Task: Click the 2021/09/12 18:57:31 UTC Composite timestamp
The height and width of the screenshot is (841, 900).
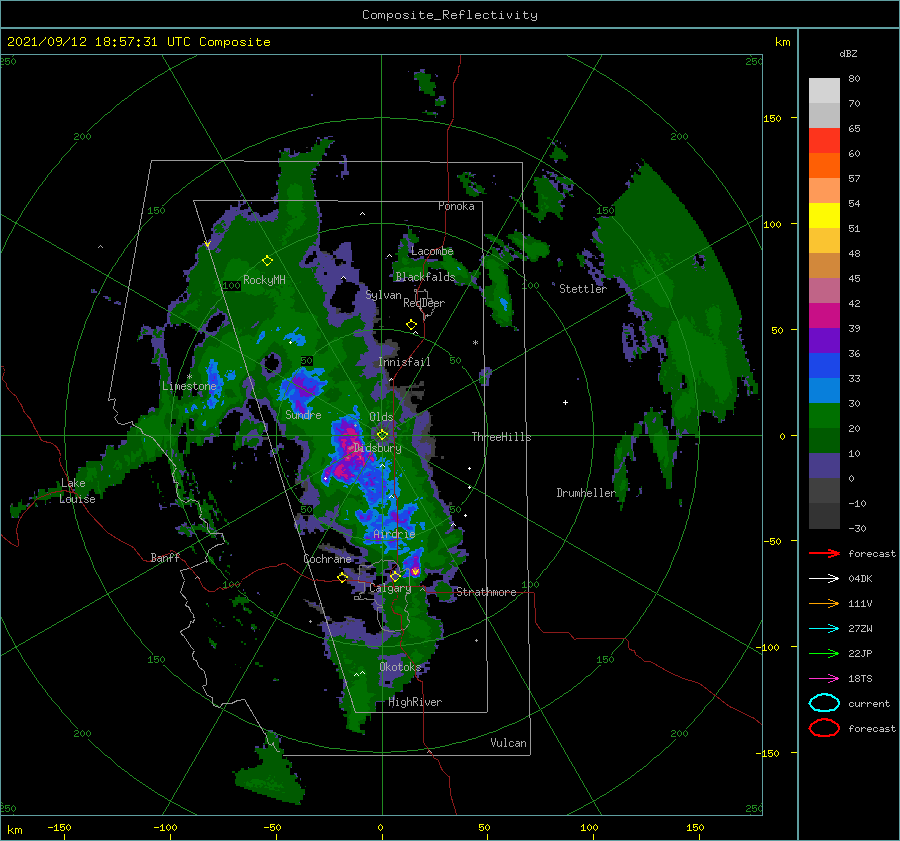Action: [x=138, y=42]
